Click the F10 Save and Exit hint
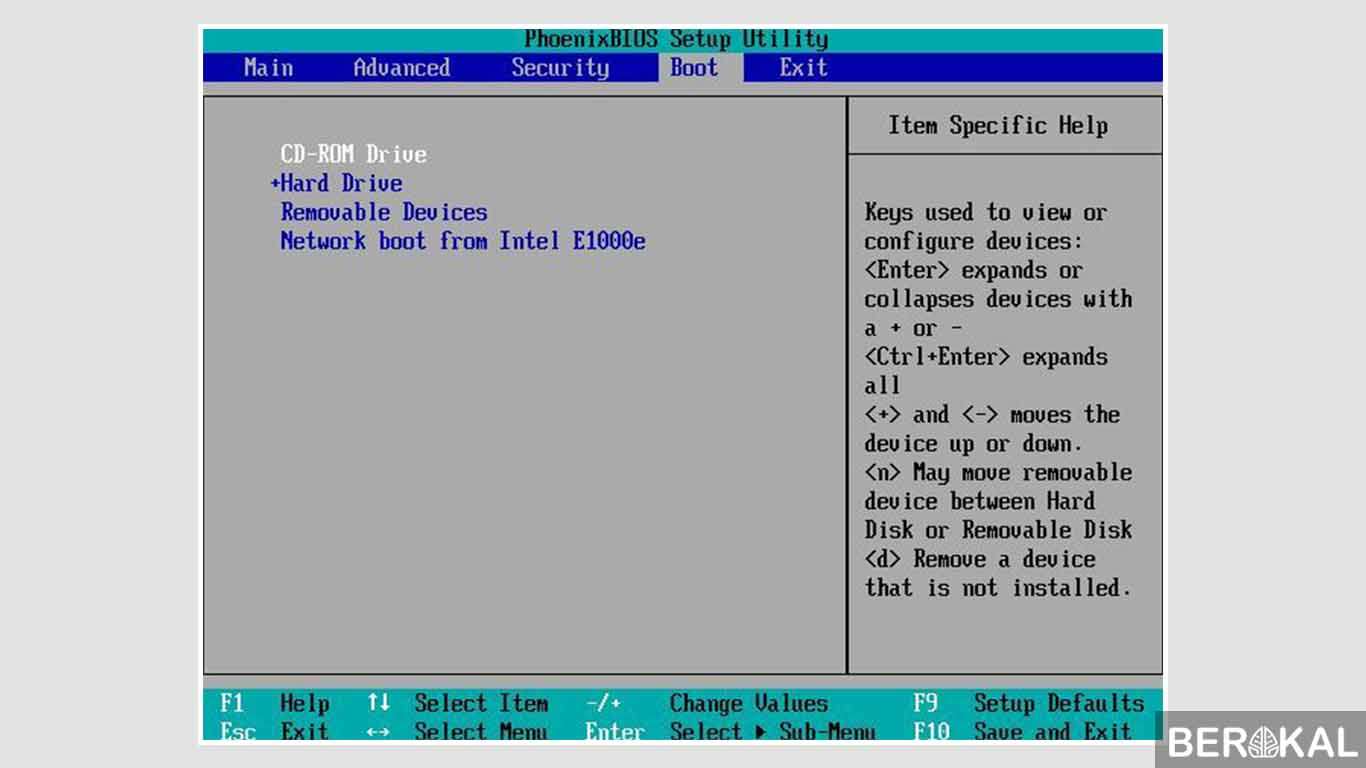This screenshot has height=768, width=1366. [1023, 732]
